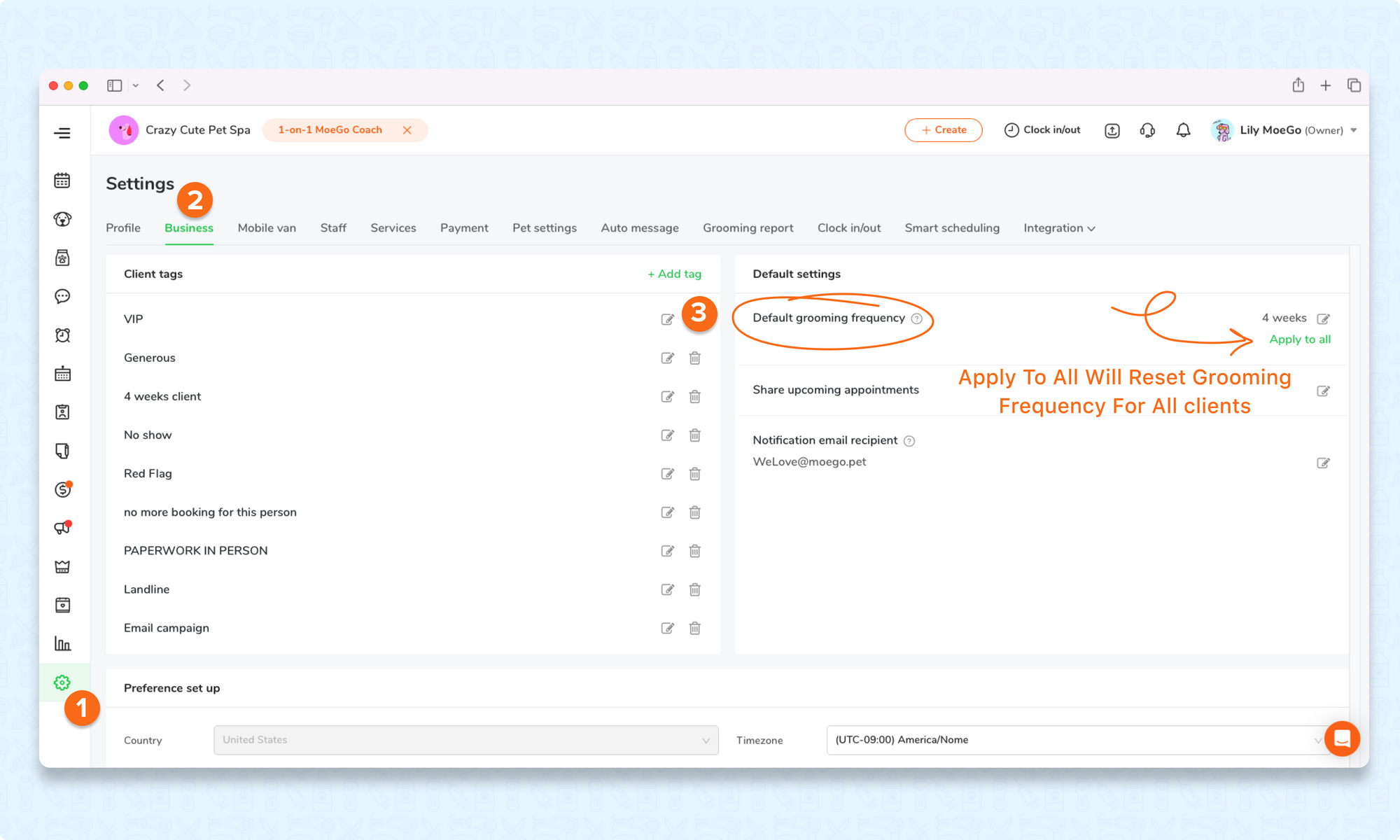Click the Clock in/out header button
This screenshot has width=1400, height=840.
(x=1042, y=130)
